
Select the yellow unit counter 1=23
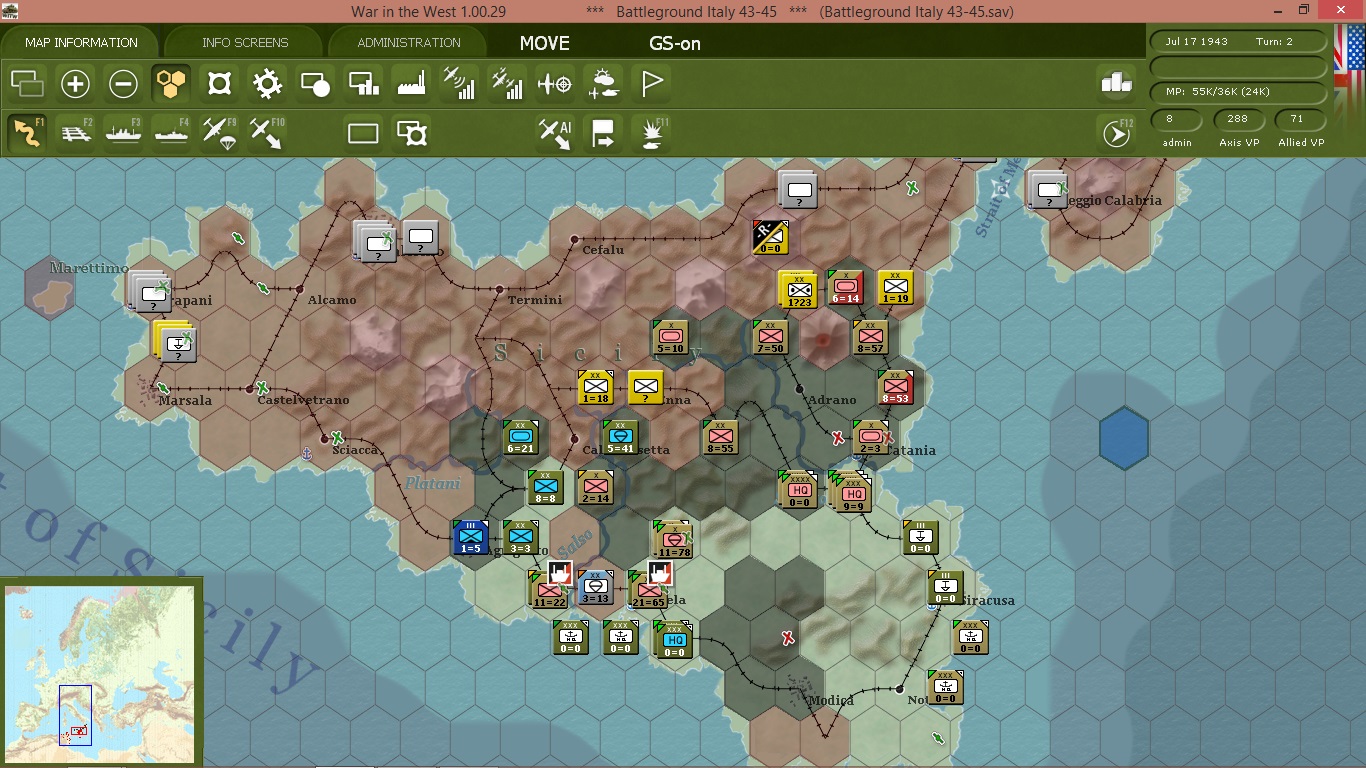pyautogui.click(x=798, y=289)
